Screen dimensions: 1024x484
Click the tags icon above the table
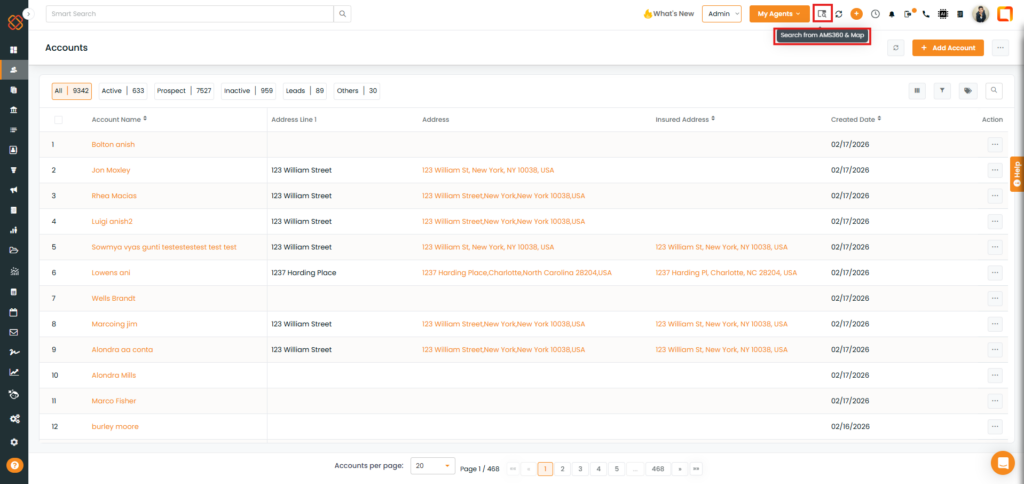tap(967, 90)
